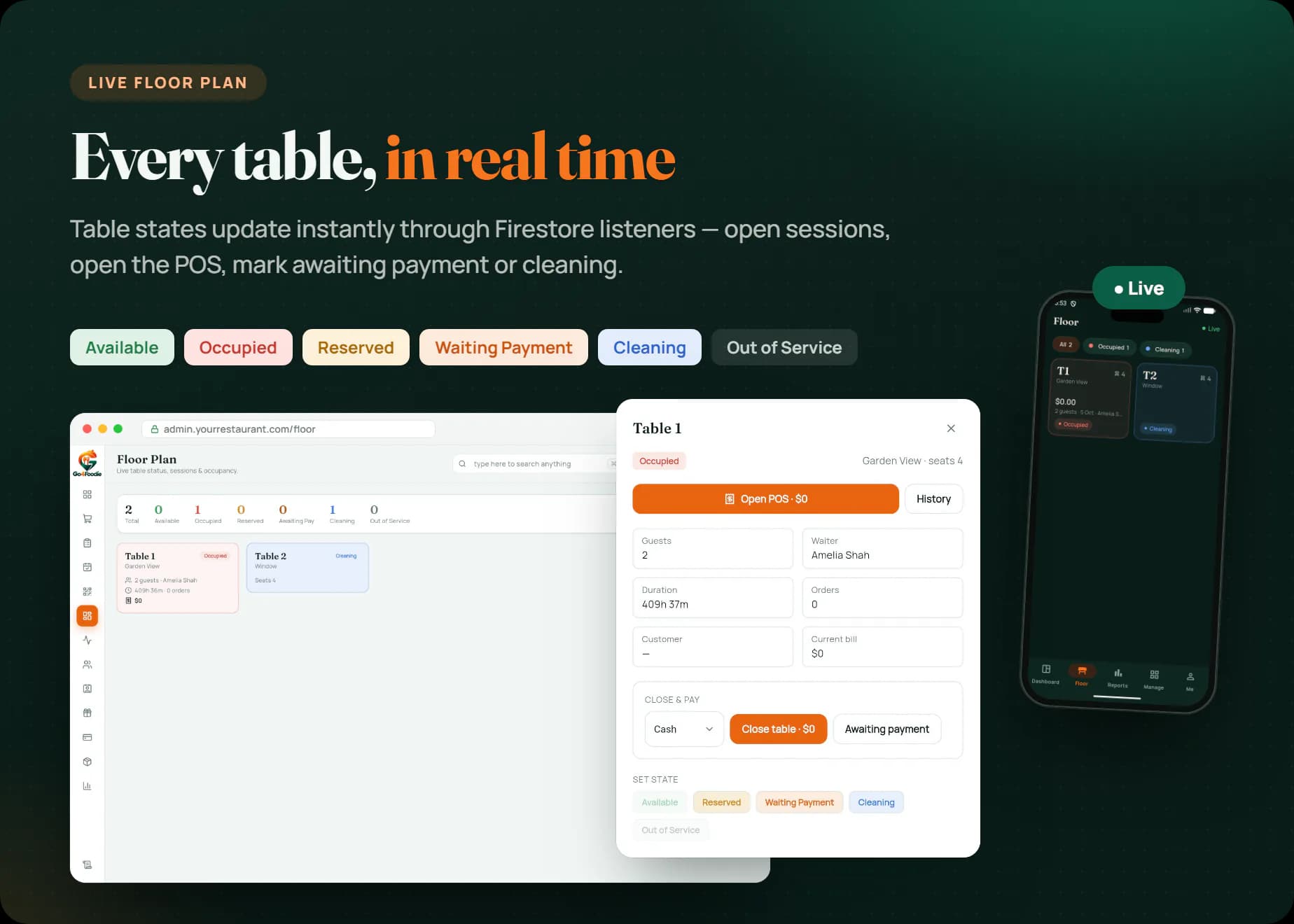Open the QR code sidebar icon
Image resolution: width=1294 pixels, height=924 pixels.
coord(87,591)
